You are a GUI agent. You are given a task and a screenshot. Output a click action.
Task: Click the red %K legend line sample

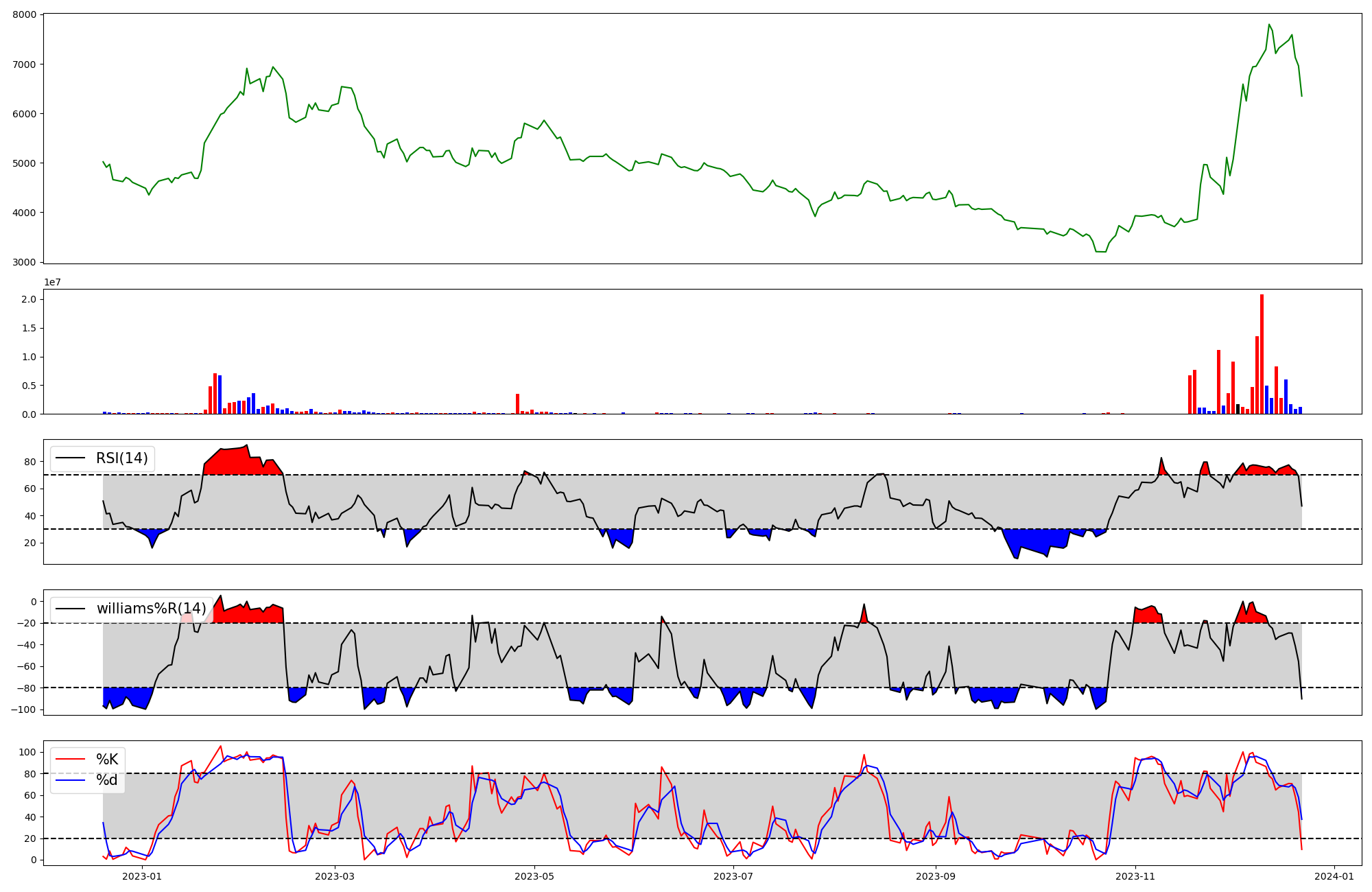click(x=70, y=760)
